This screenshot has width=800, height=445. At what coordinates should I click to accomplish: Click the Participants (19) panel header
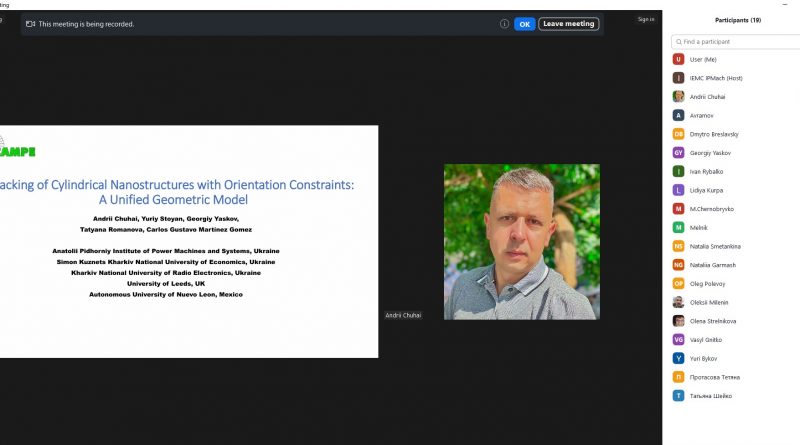738,20
